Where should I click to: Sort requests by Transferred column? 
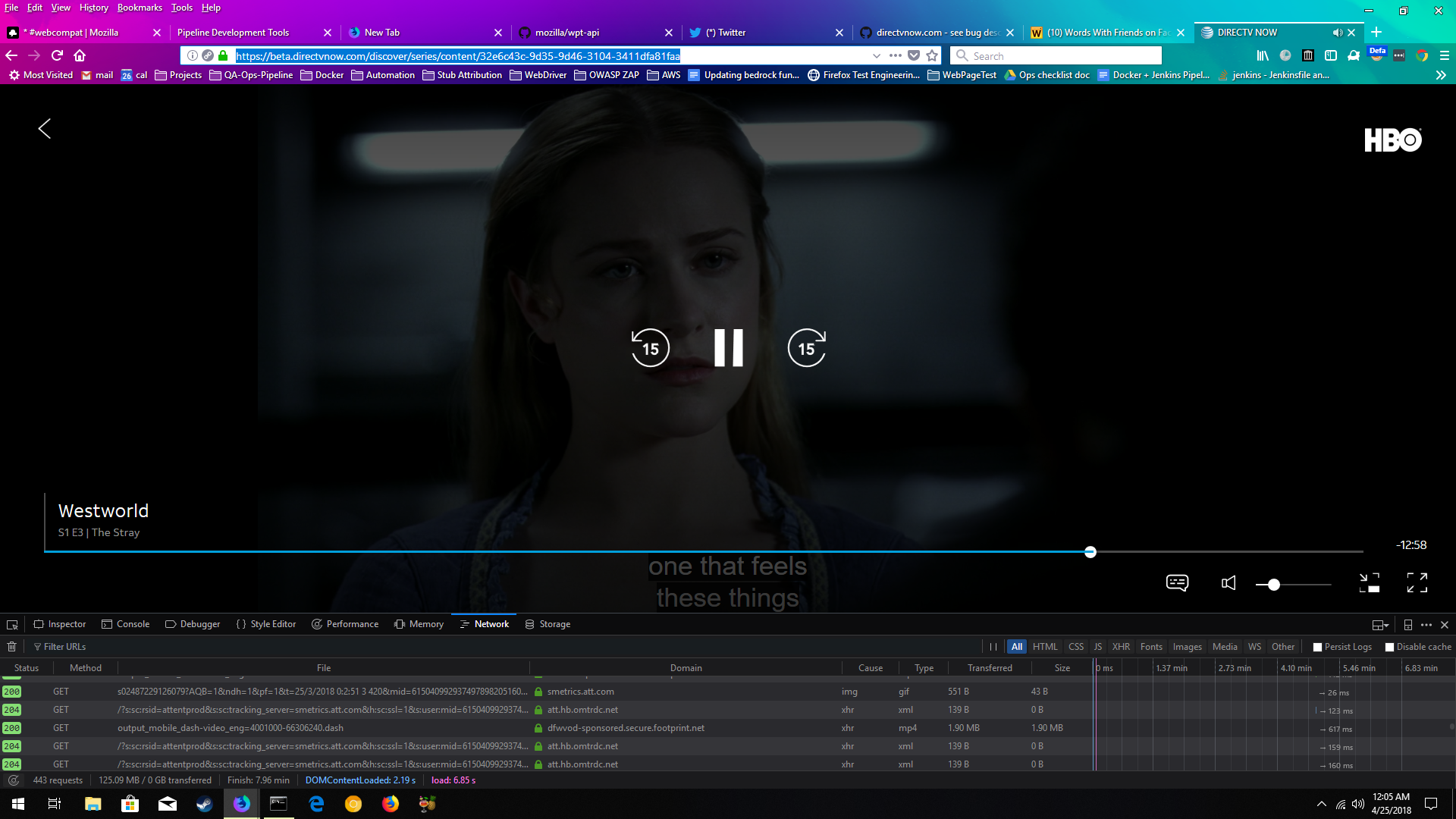coord(990,668)
